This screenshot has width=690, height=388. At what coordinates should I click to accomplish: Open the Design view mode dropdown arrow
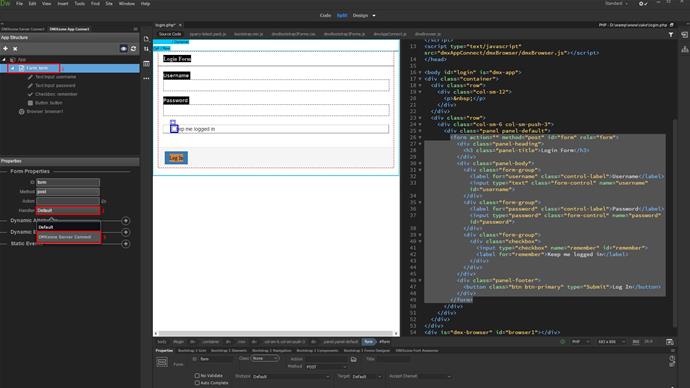pyautogui.click(x=374, y=15)
